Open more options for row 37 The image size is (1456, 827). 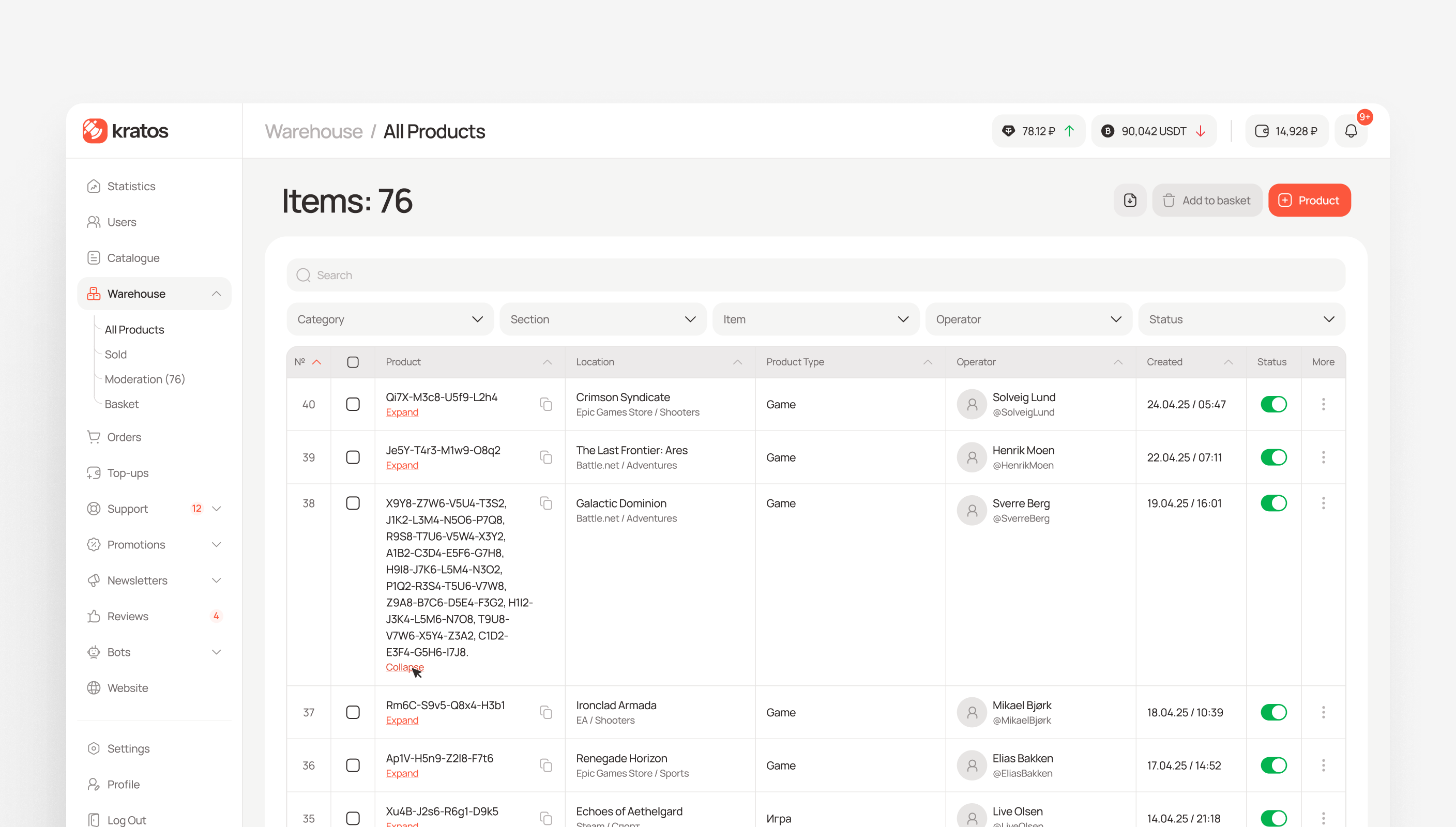click(x=1323, y=712)
